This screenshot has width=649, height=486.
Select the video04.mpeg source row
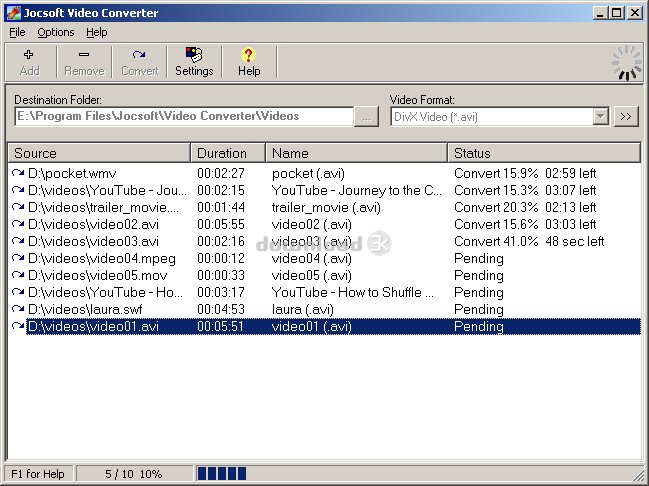[325, 258]
